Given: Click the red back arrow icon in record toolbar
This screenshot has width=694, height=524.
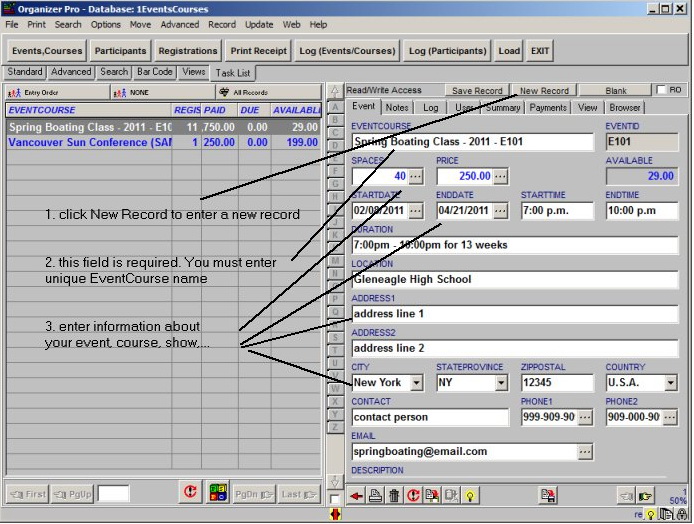Looking at the screenshot, I should coord(357,495).
